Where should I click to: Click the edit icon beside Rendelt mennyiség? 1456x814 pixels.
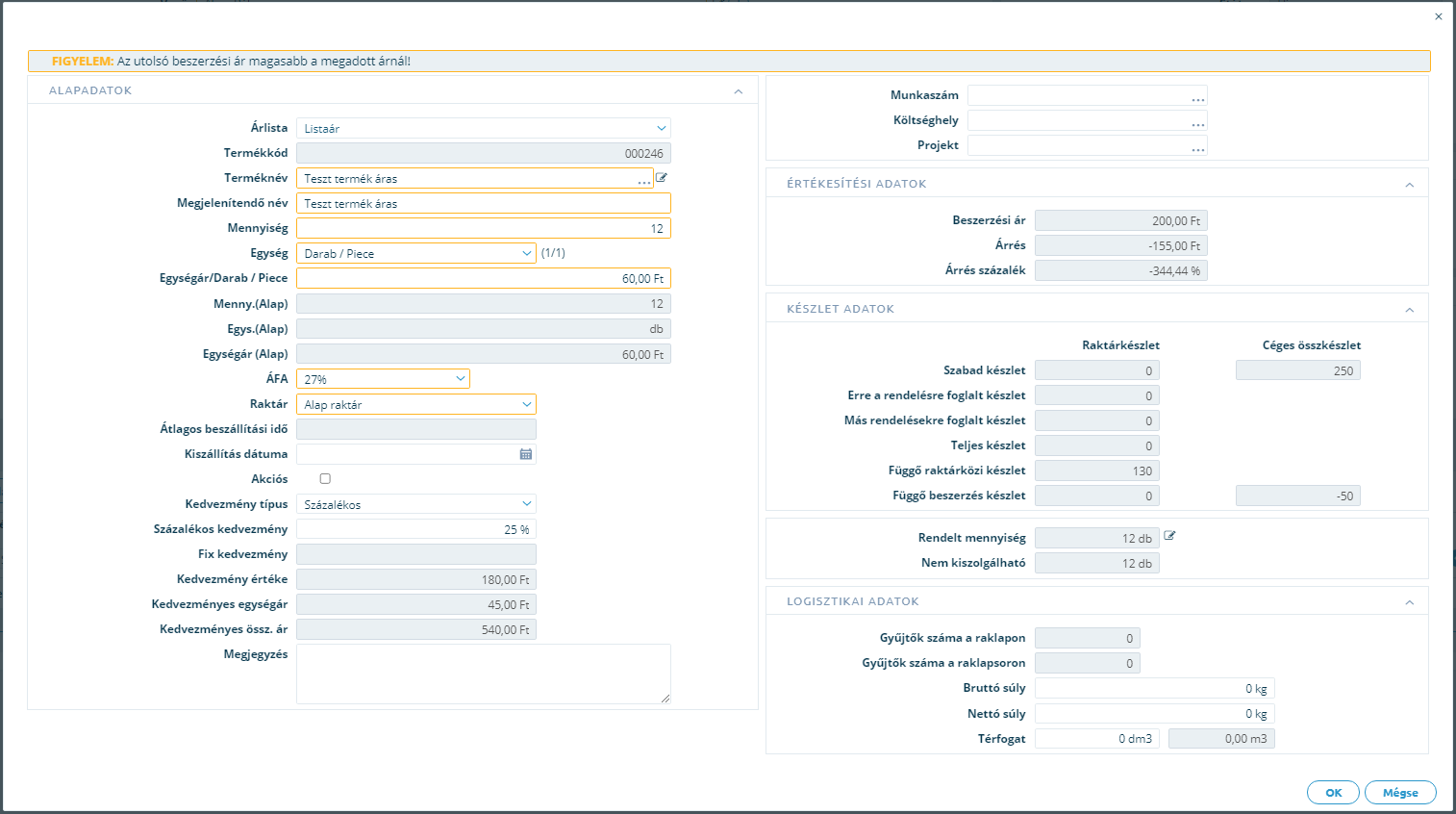pyautogui.click(x=1169, y=536)
